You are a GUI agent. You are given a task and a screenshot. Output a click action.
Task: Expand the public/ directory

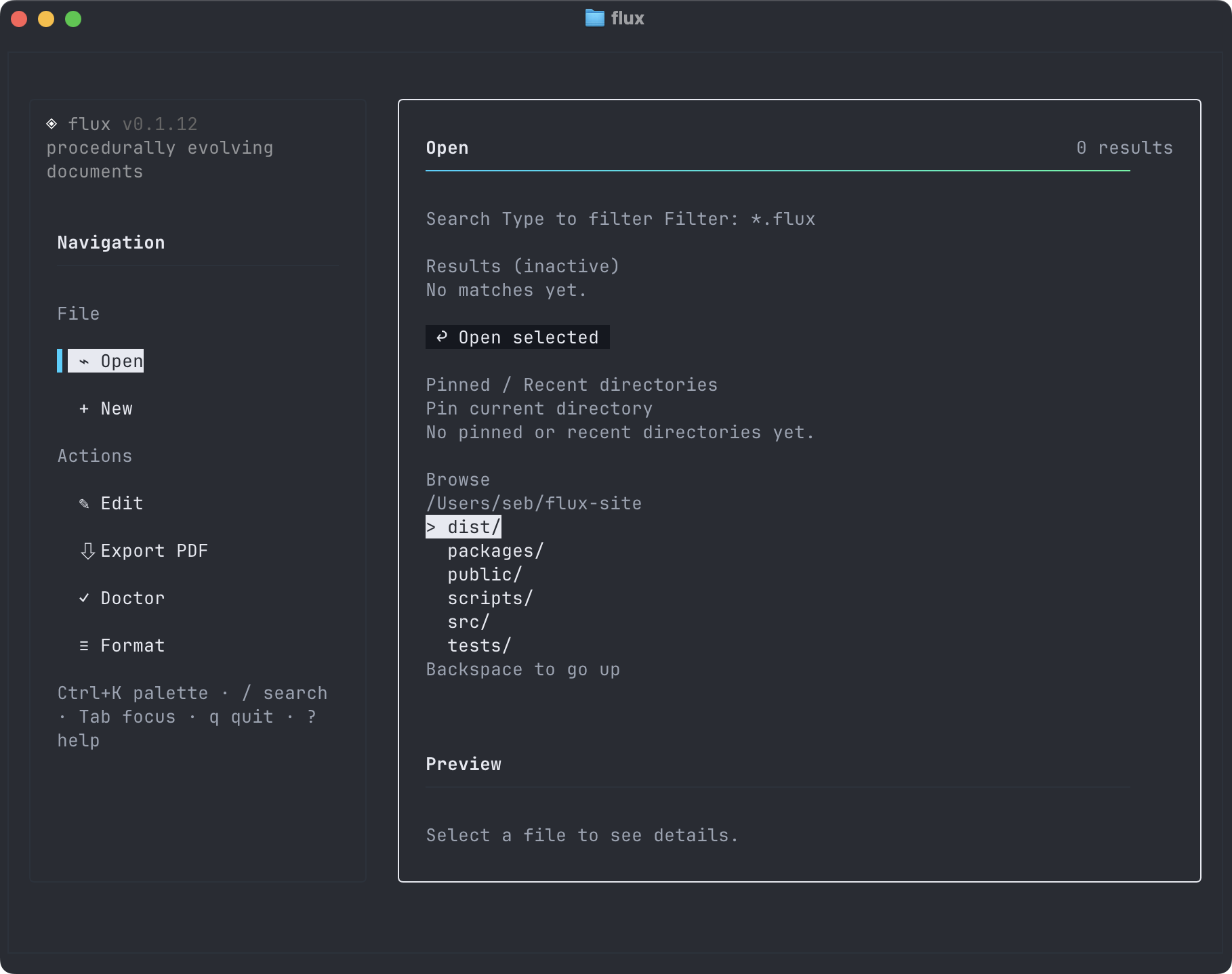483,574
